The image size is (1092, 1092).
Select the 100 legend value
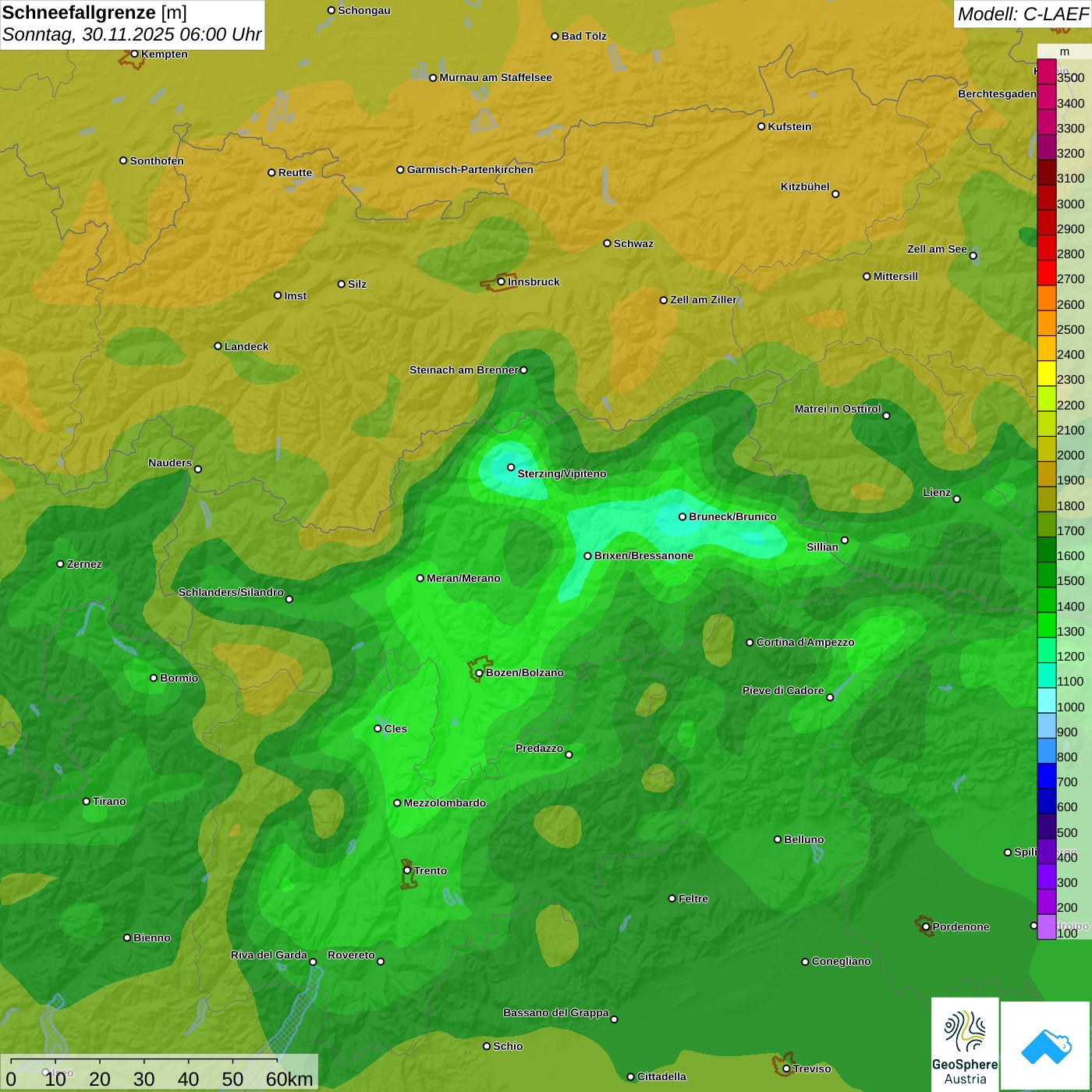click(1067, 933)
